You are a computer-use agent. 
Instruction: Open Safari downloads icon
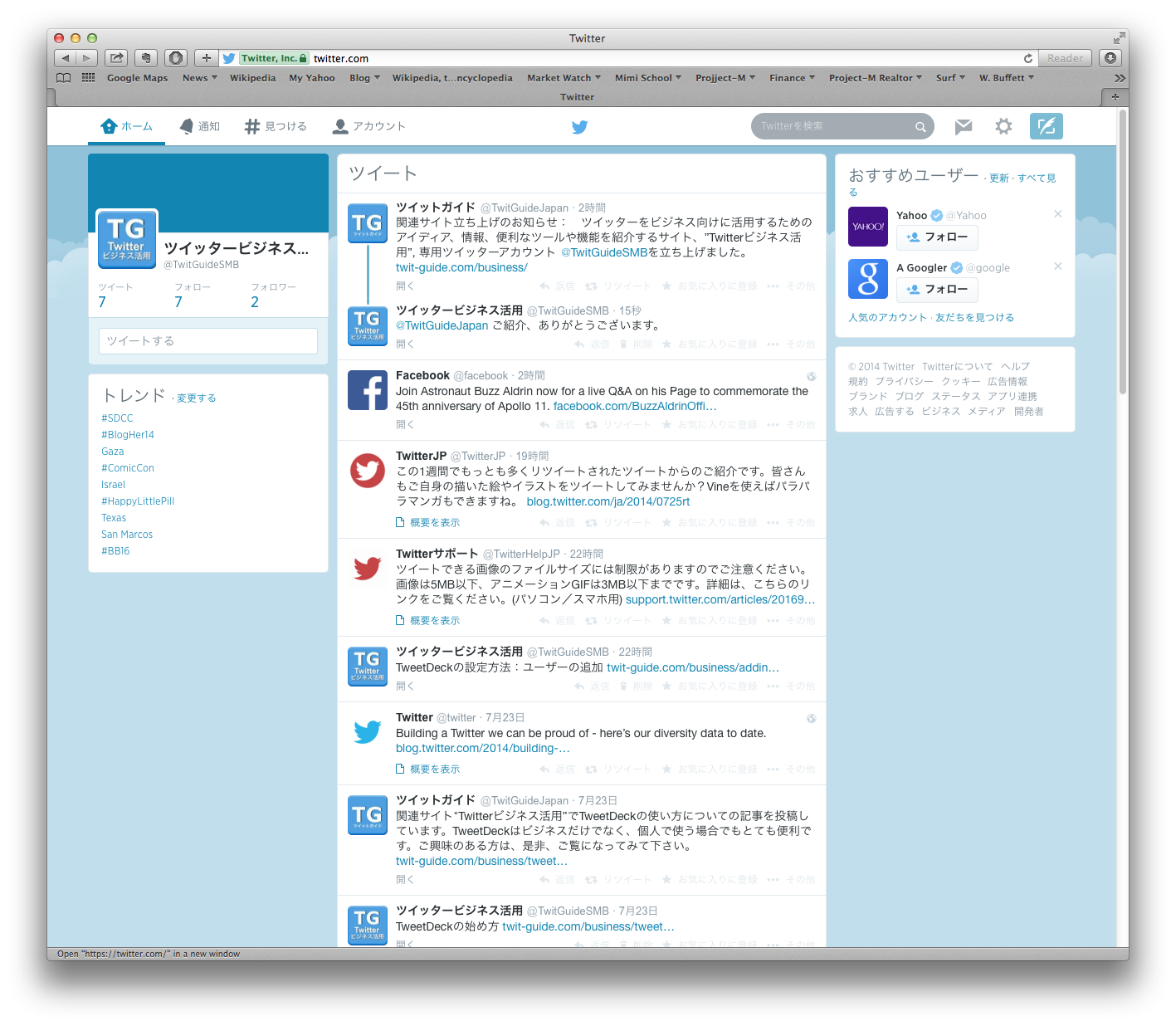(1110, 58)
